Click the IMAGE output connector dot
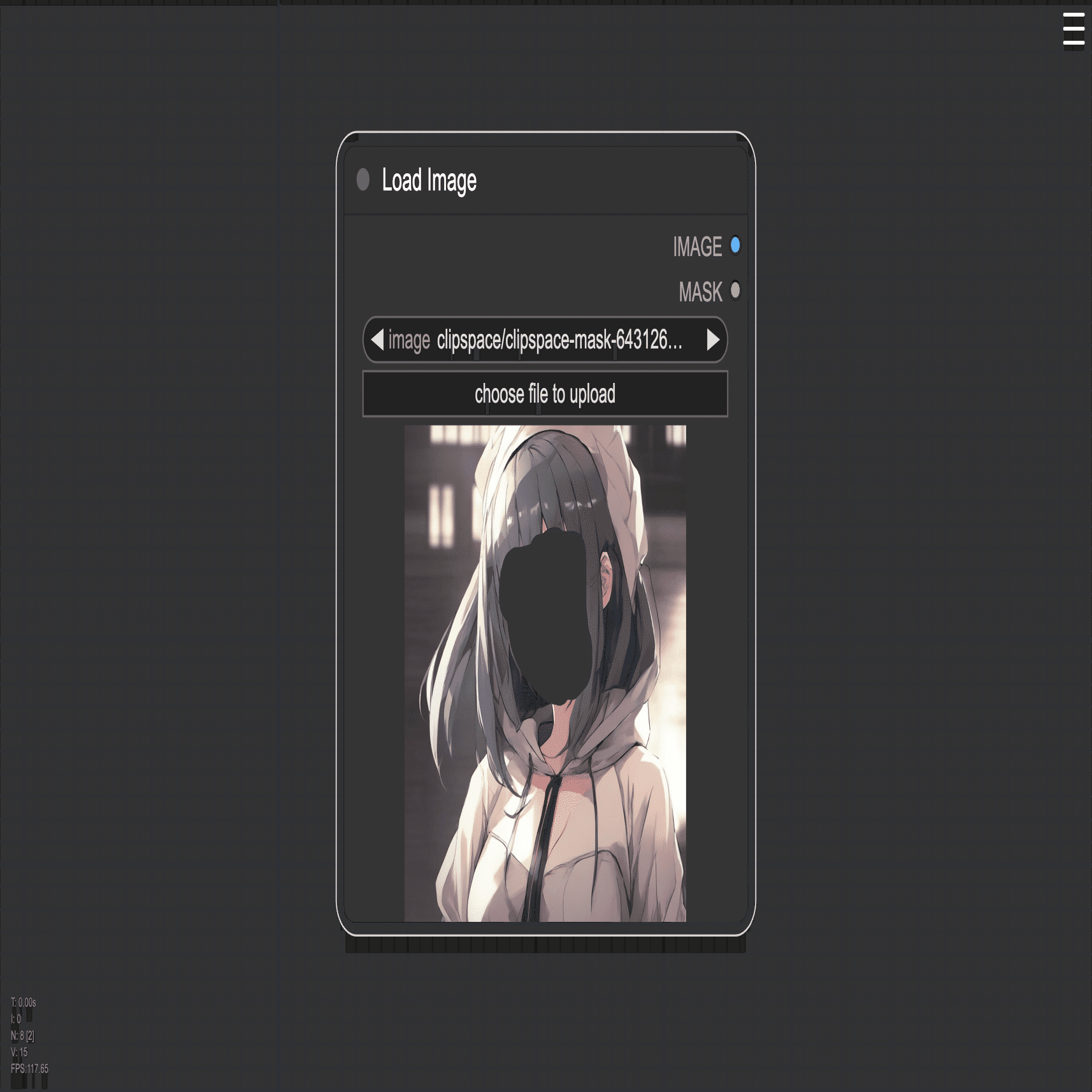The width and height of the screenshot is (1092, 1092). [x=735, y=245]
